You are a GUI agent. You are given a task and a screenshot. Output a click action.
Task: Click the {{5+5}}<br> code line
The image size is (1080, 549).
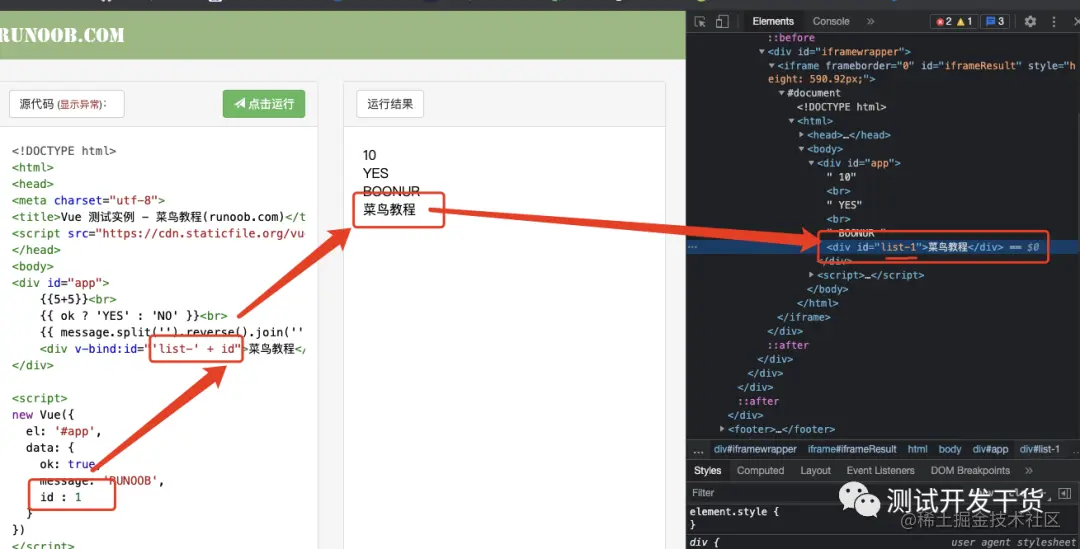[78, 300]
